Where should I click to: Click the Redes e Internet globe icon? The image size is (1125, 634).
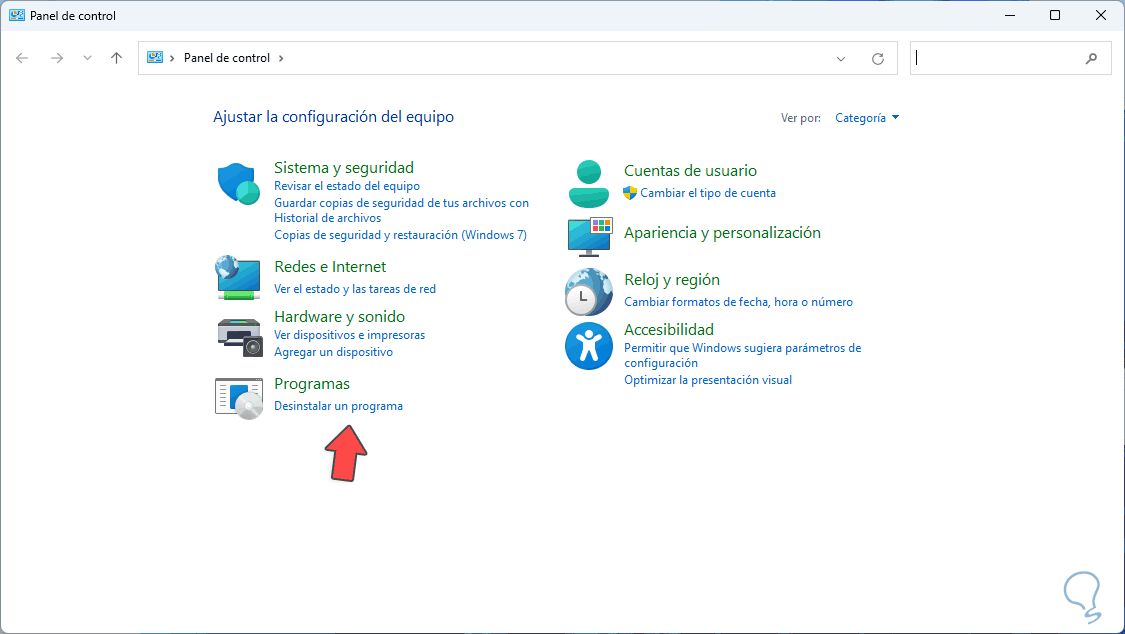click(238, 277)
